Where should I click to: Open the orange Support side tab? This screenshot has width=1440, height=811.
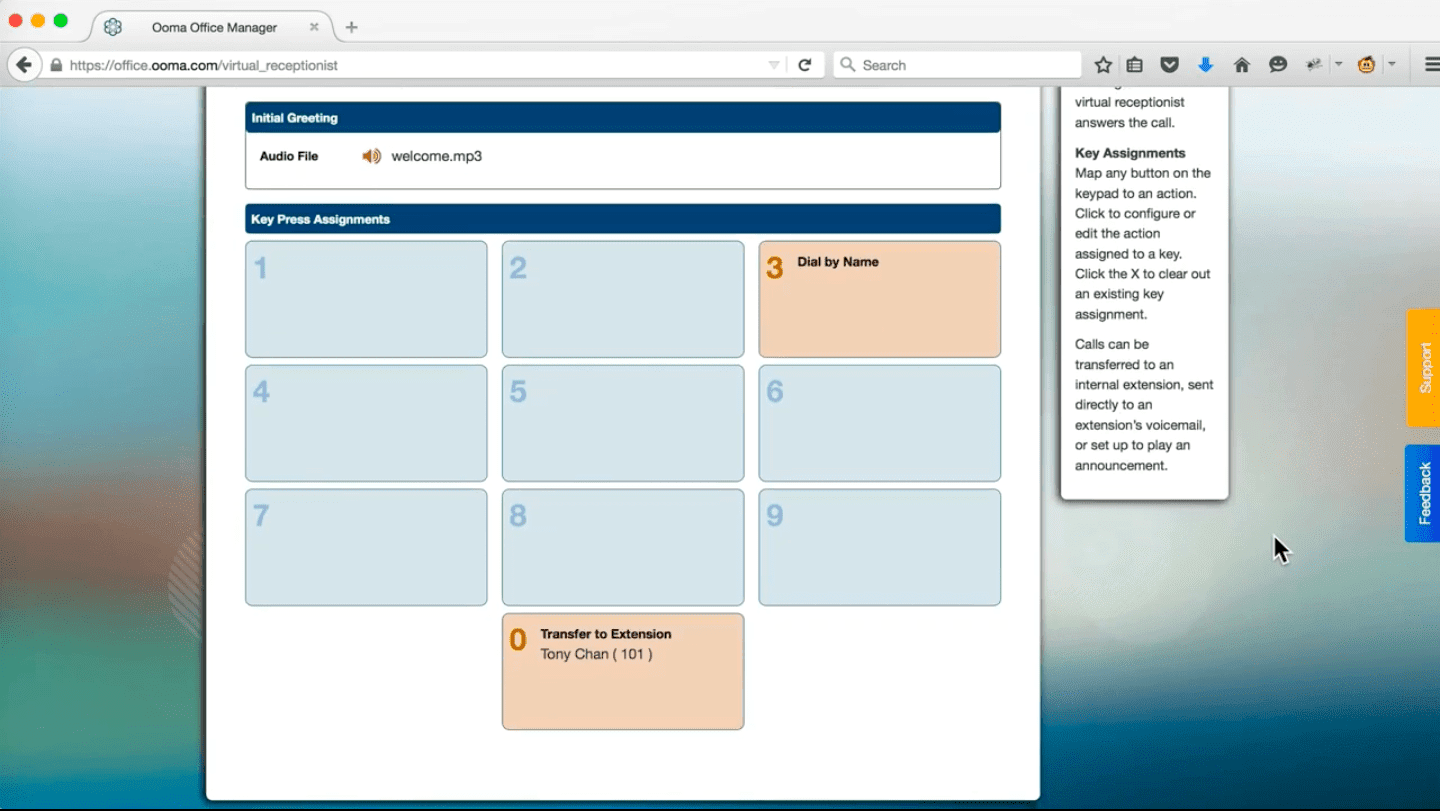[1424, 368]
